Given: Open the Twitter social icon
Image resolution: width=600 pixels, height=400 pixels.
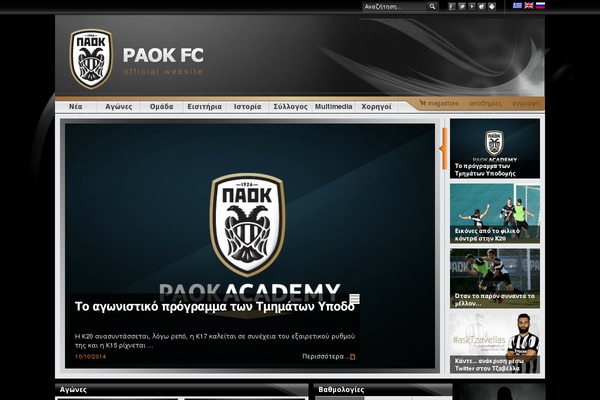Looking at the screenshot, I should coord(462,7).
